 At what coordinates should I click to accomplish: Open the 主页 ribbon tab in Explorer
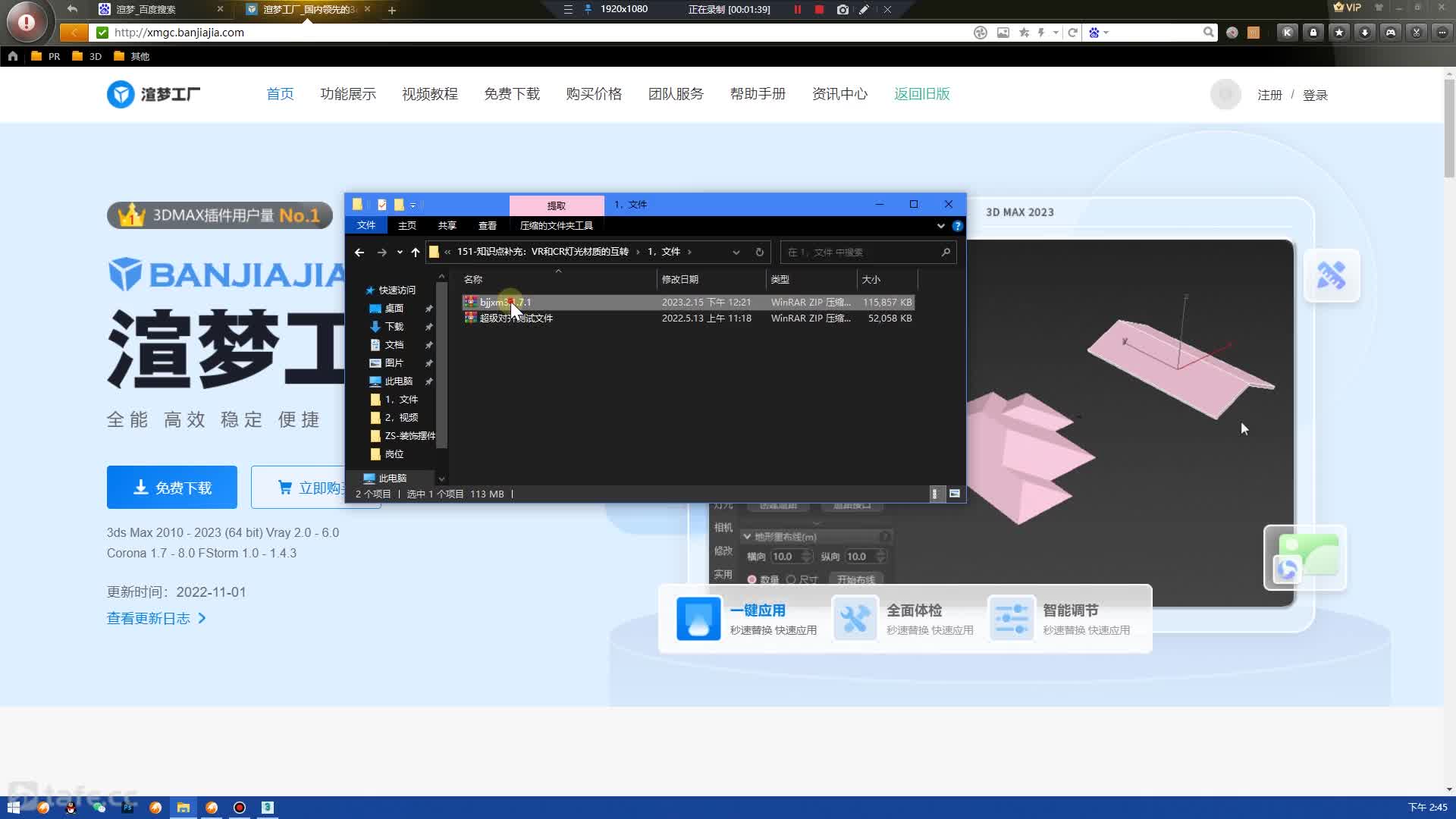click(407, 226)
